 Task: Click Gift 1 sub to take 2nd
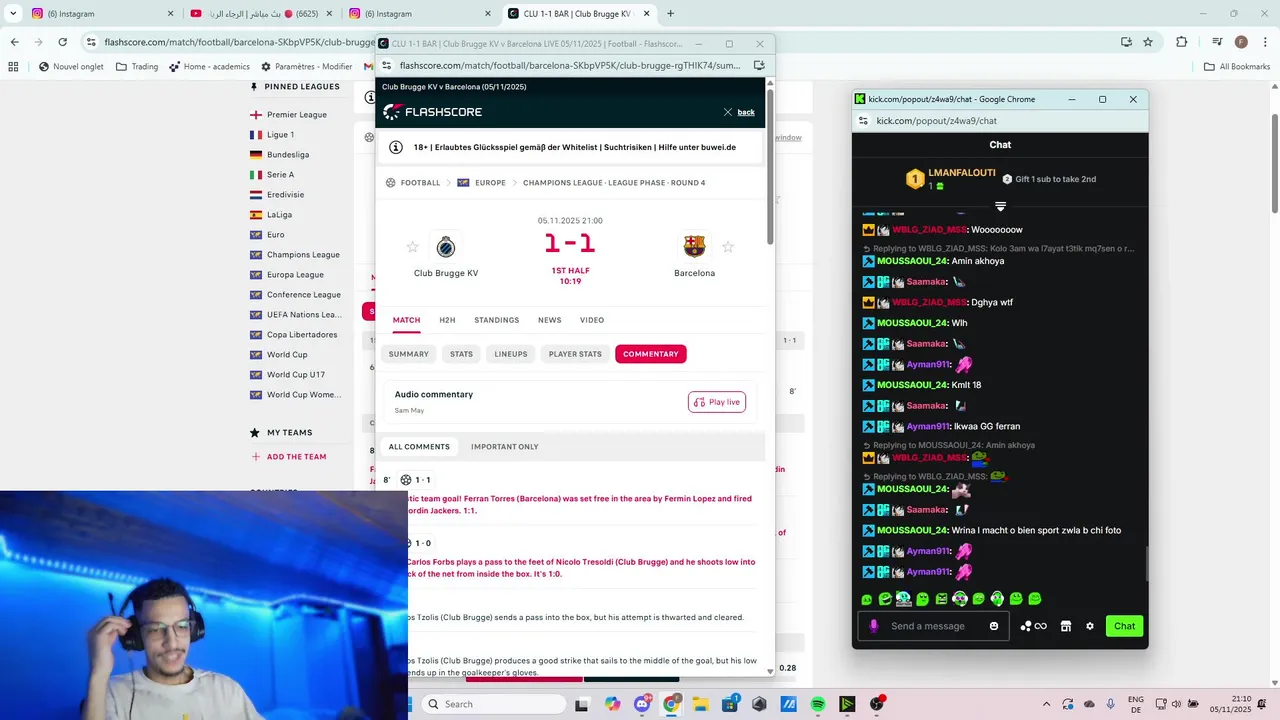point(1049,179)
